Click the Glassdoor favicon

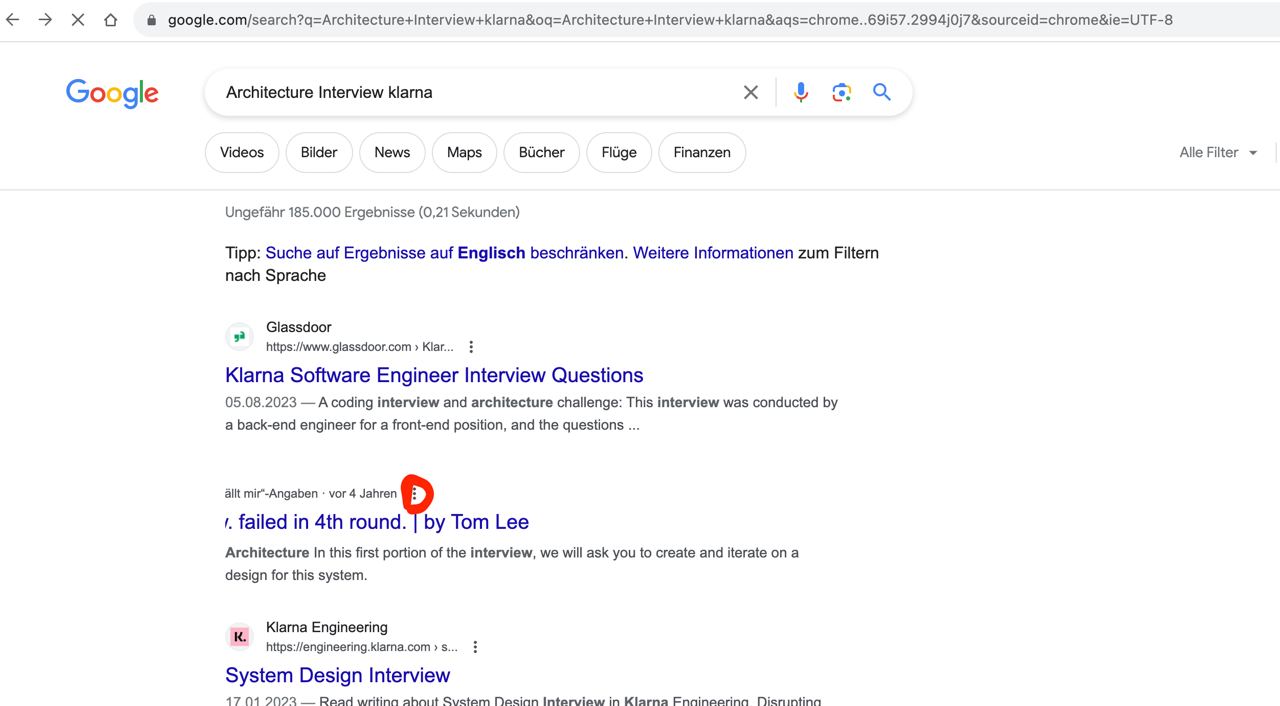pyautogui.click(x=239, y=337)
